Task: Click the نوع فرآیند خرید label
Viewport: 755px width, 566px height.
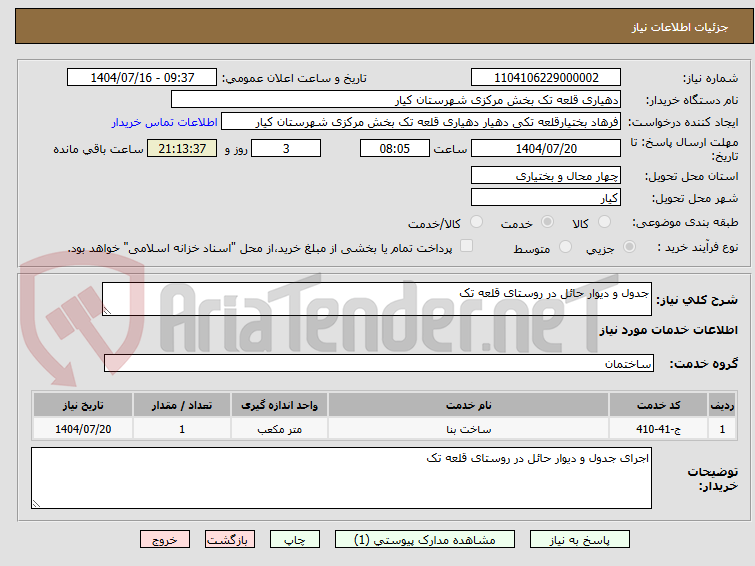Action: (698, 248)
